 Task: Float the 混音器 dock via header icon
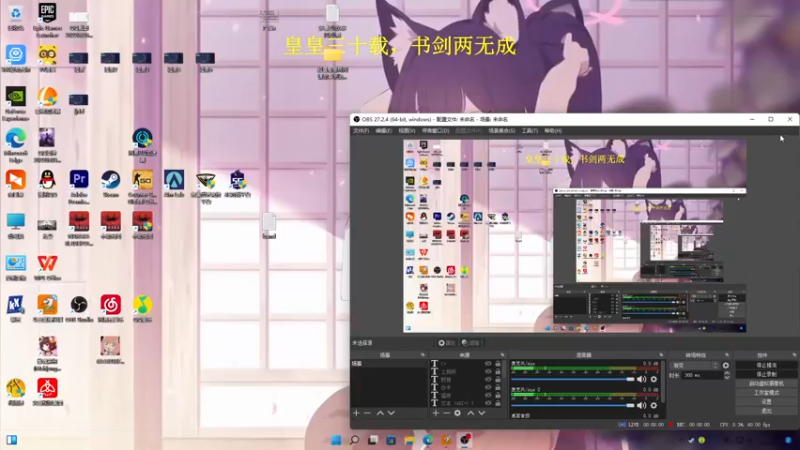(661, 355)
